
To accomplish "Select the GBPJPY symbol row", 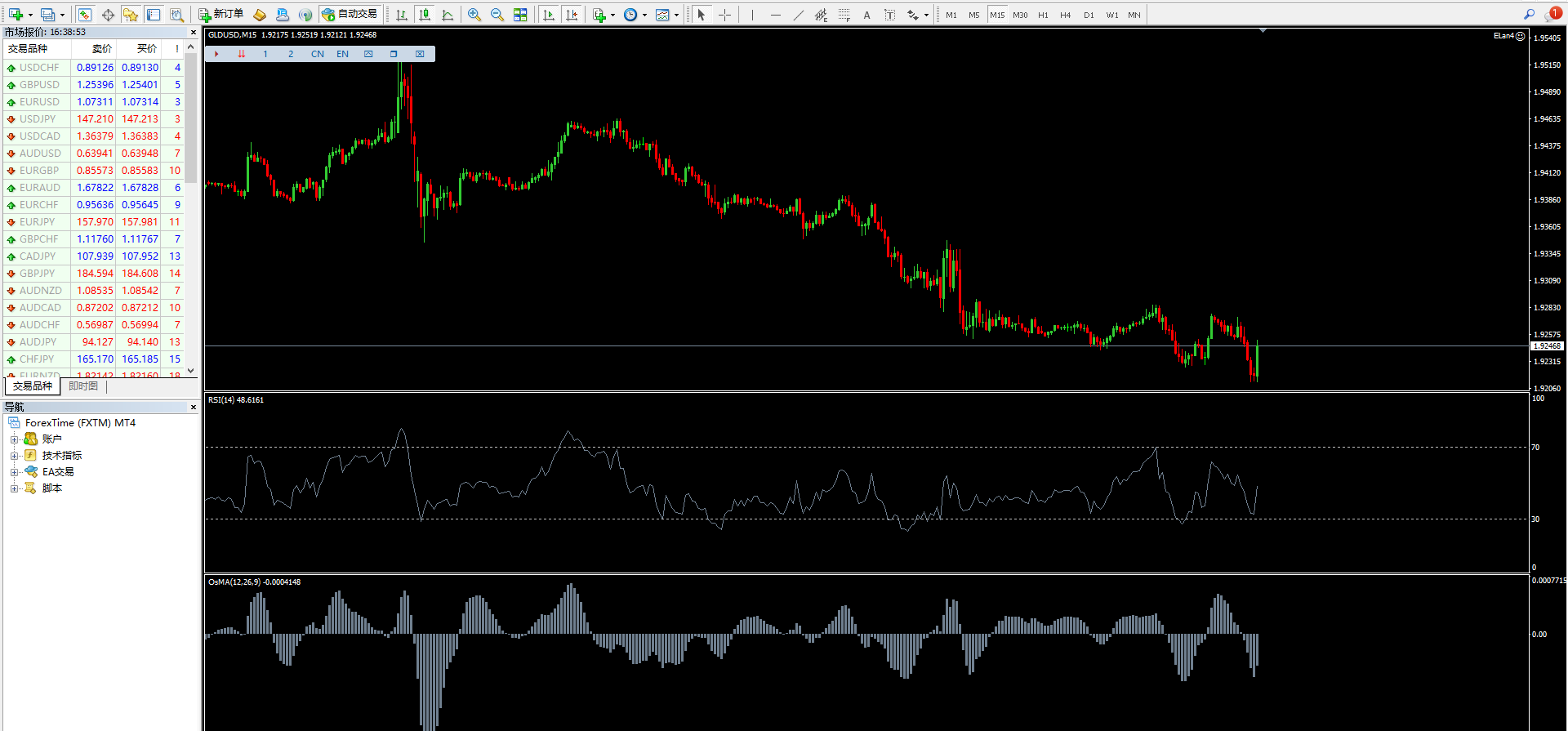I will (x=94, y=274).
